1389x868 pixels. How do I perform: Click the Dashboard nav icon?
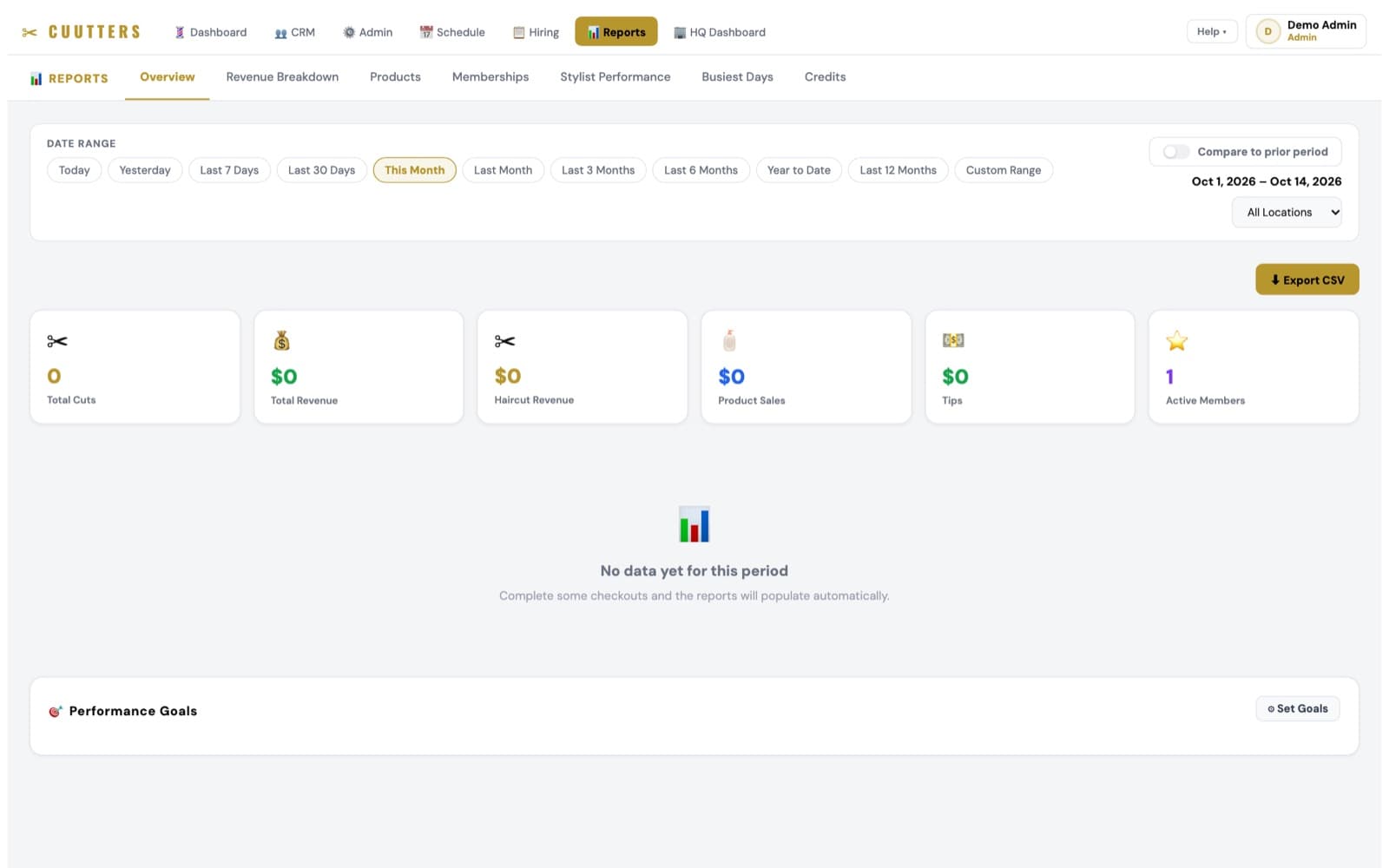(x=180, y=33)
